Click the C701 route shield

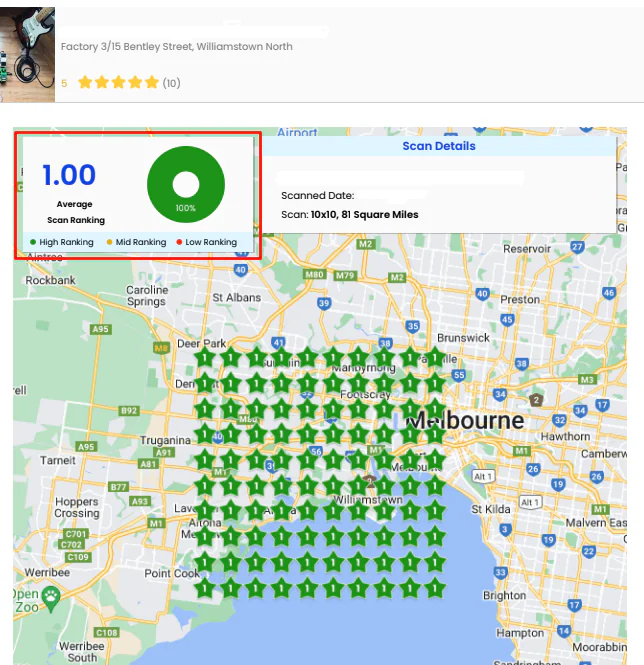[x=76, y=534]
